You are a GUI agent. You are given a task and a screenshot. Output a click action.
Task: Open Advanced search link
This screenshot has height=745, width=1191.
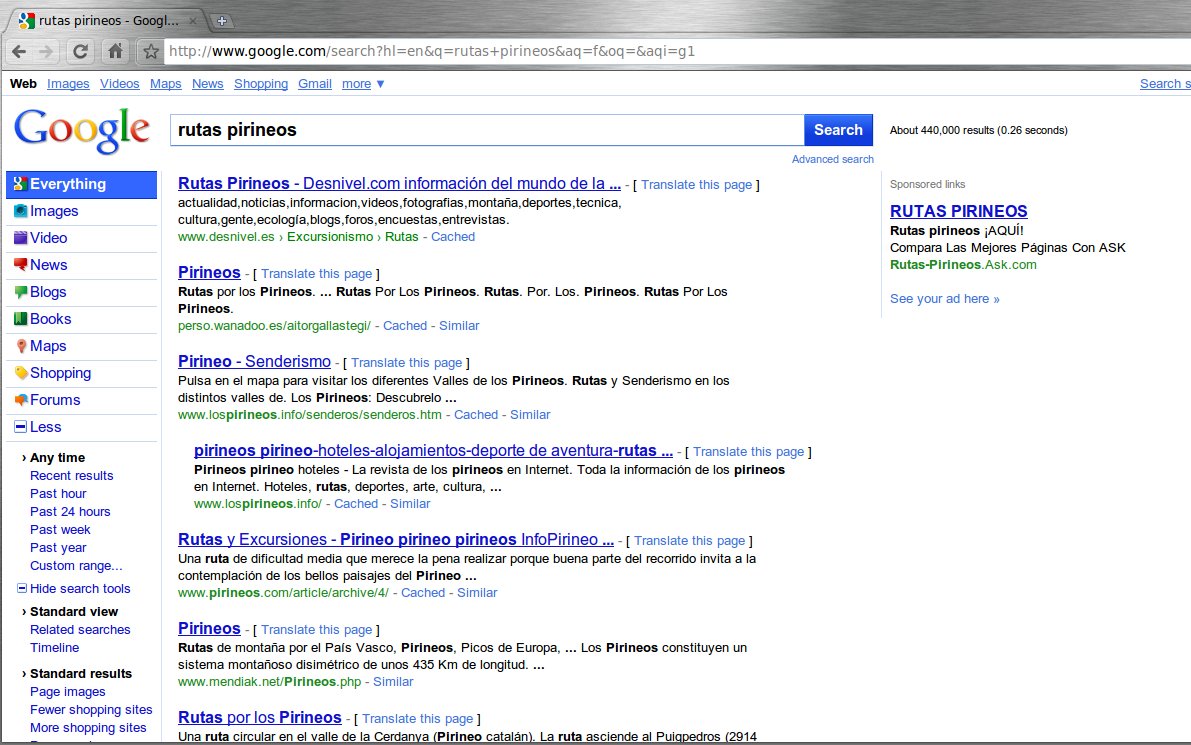(832, 159)
